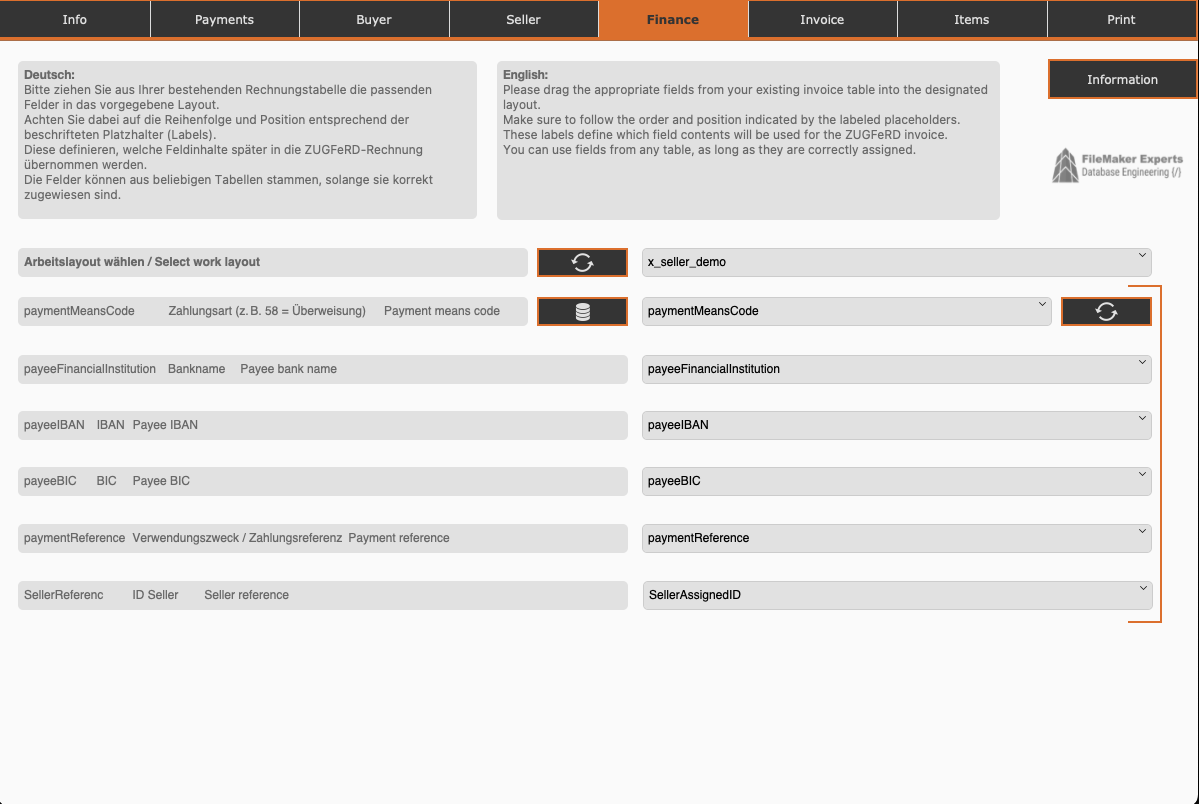Switch to the Invoice tab
Viewport: 1199px width, 804px height.
point(822,19)
